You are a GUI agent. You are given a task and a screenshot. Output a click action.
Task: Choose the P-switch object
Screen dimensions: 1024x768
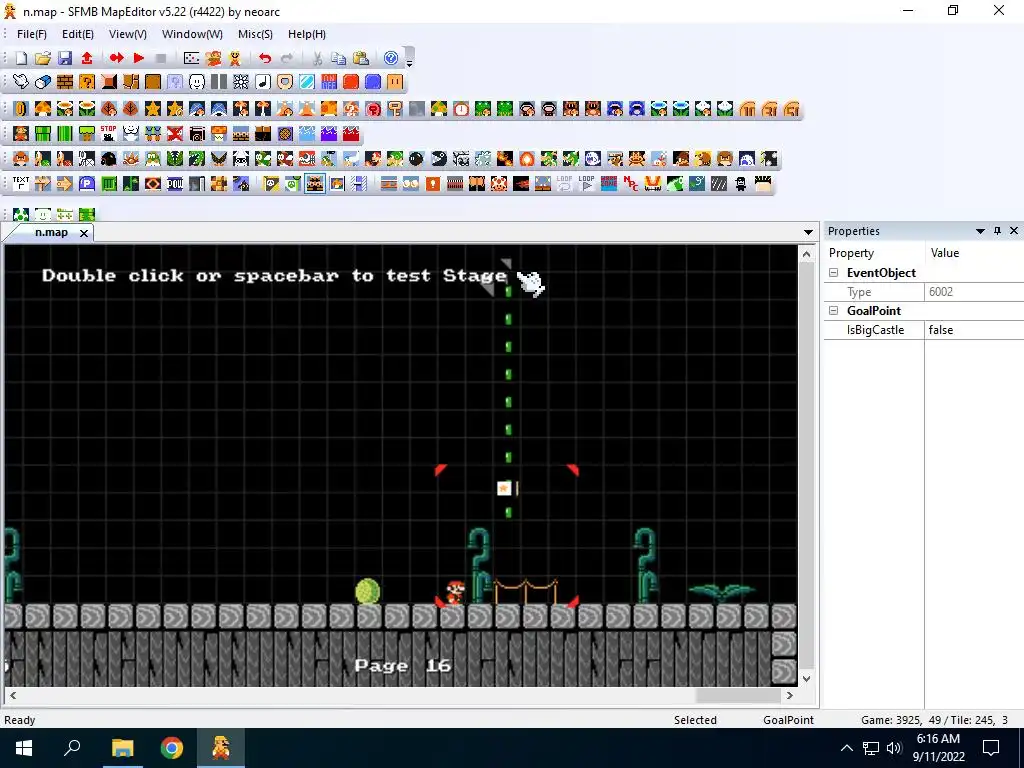[x=87, y=184]
